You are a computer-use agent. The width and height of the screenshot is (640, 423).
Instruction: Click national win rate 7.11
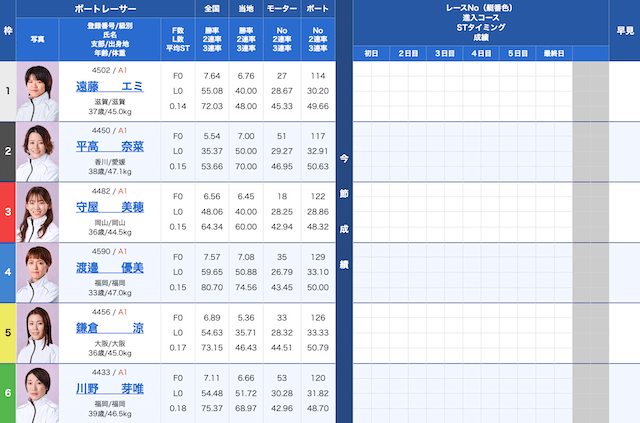tap(212, 378)
